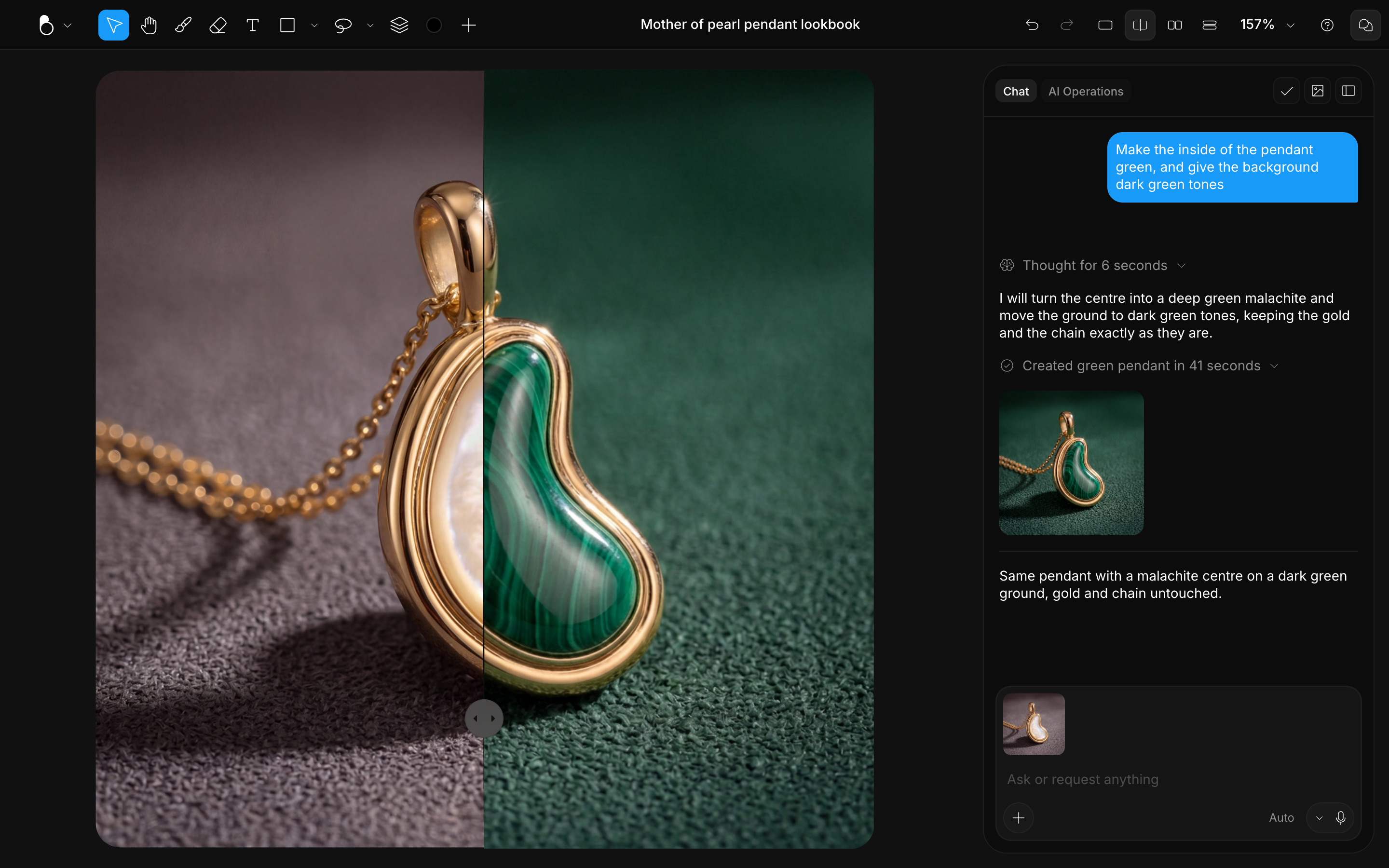Toggle the sidebar layout icon in chat header
This screenshot has width=1389, height=868.
(x=1349, y=91)
